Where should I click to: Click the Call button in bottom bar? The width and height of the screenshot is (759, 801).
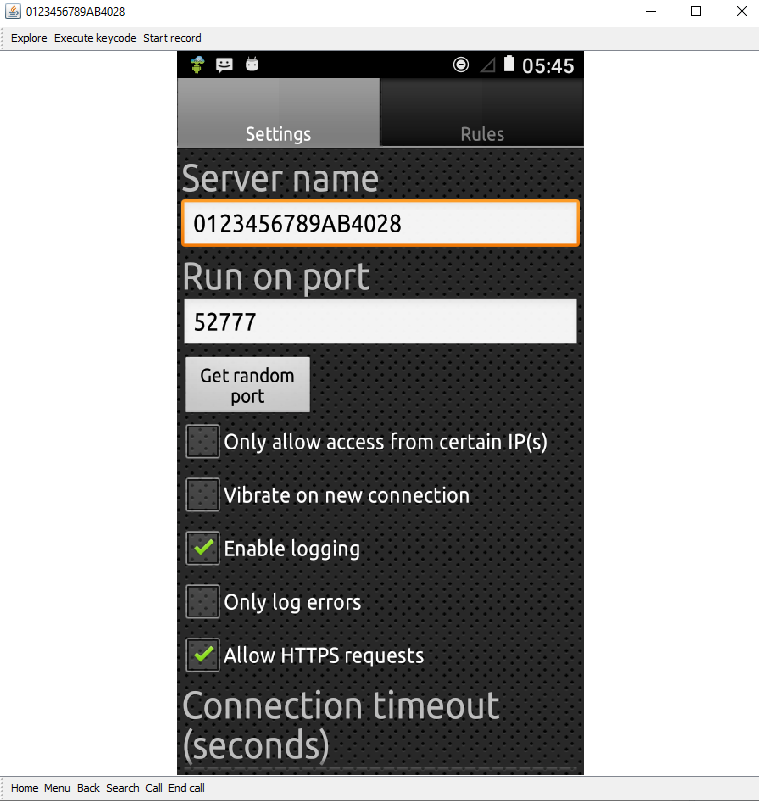(x=154, y=788)
